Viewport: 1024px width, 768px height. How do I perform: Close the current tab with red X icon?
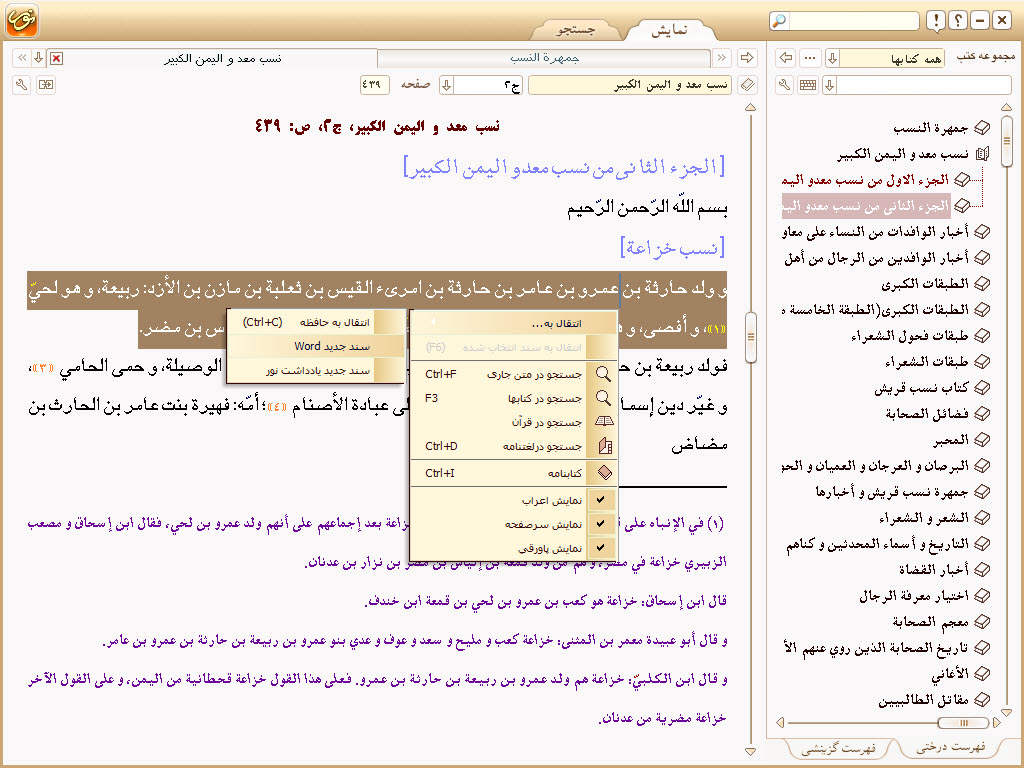[57, 59]
